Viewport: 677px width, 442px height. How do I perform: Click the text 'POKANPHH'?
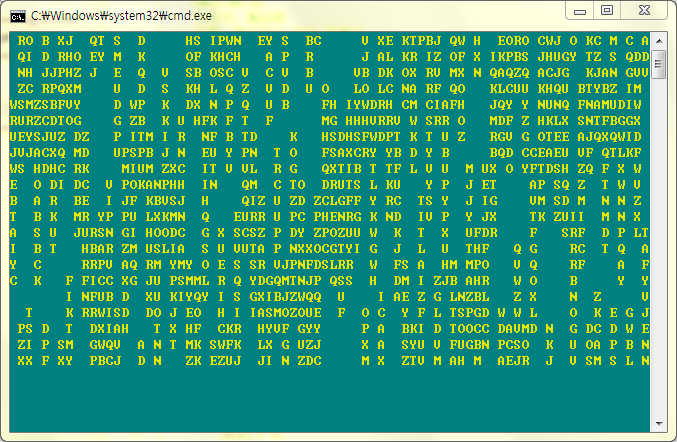(153, 185)
